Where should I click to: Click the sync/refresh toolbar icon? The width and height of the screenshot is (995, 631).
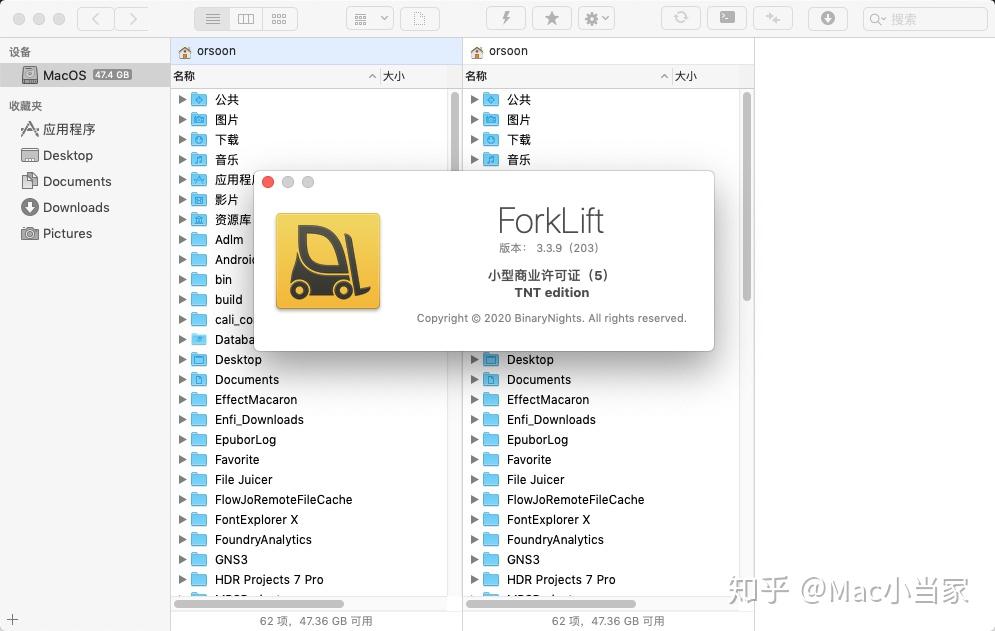[681, 18]
